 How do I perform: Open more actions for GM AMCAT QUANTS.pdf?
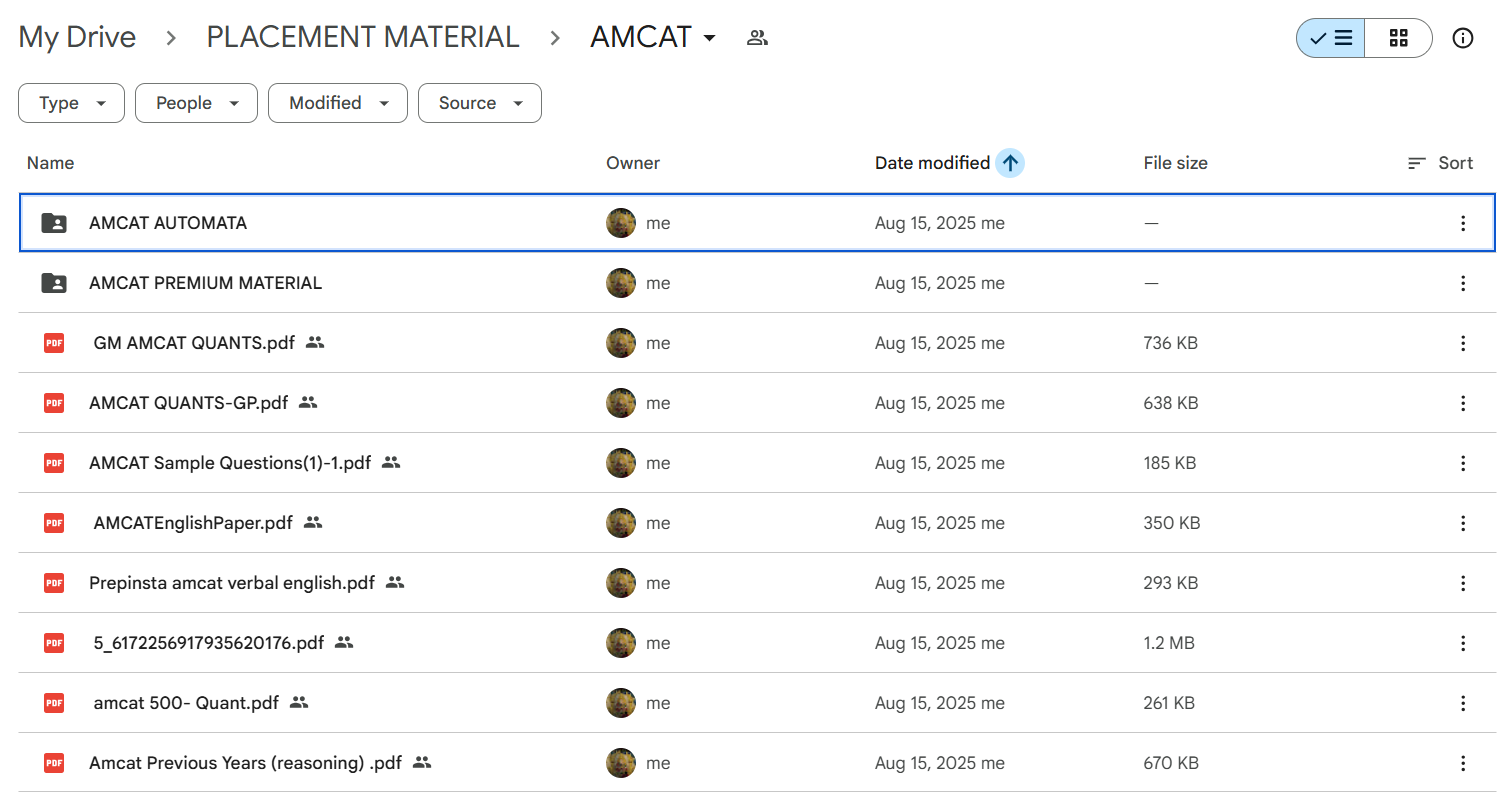pyautogui.click(x=1463, y=343)
